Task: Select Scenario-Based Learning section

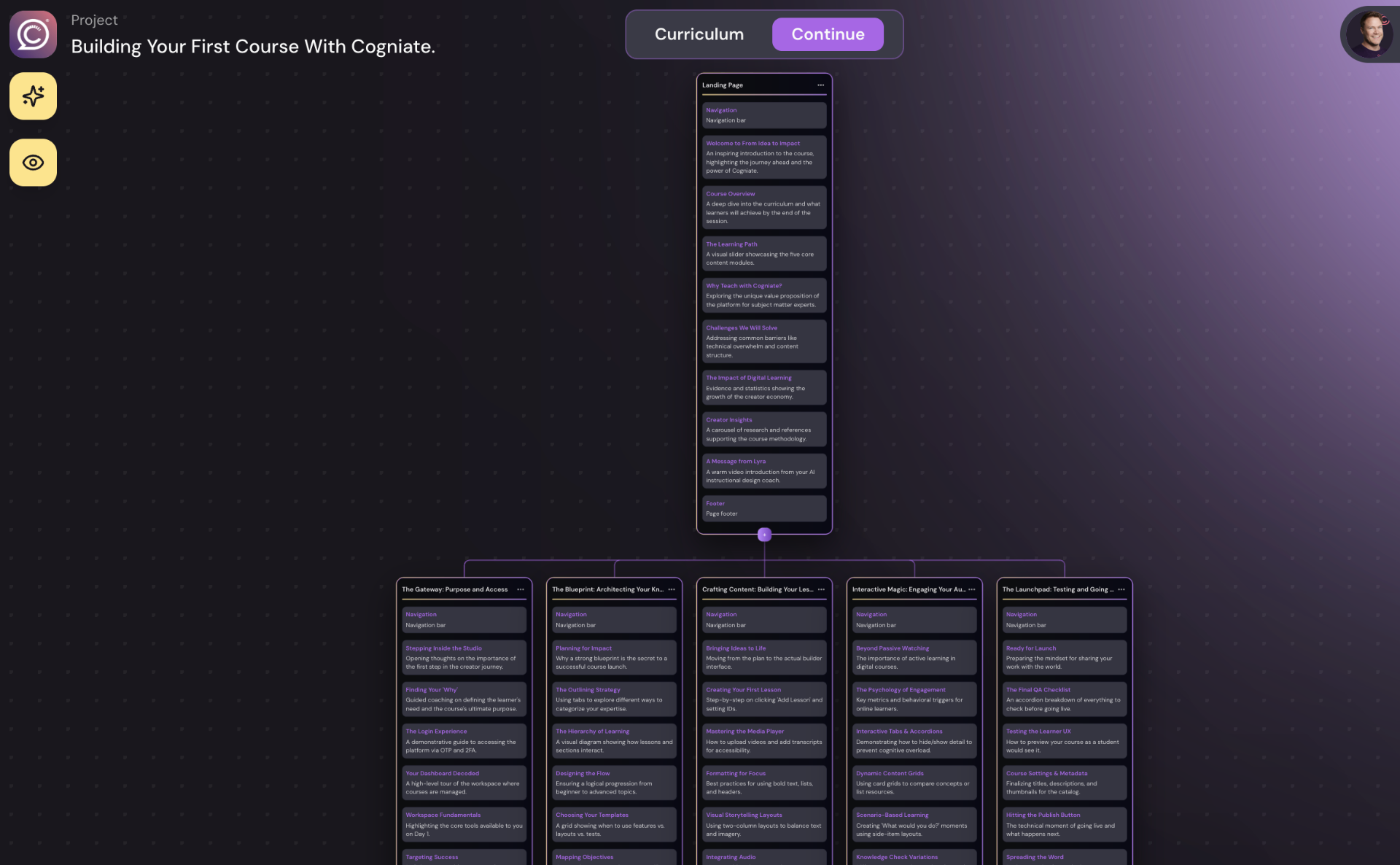Action: point(914,824)
